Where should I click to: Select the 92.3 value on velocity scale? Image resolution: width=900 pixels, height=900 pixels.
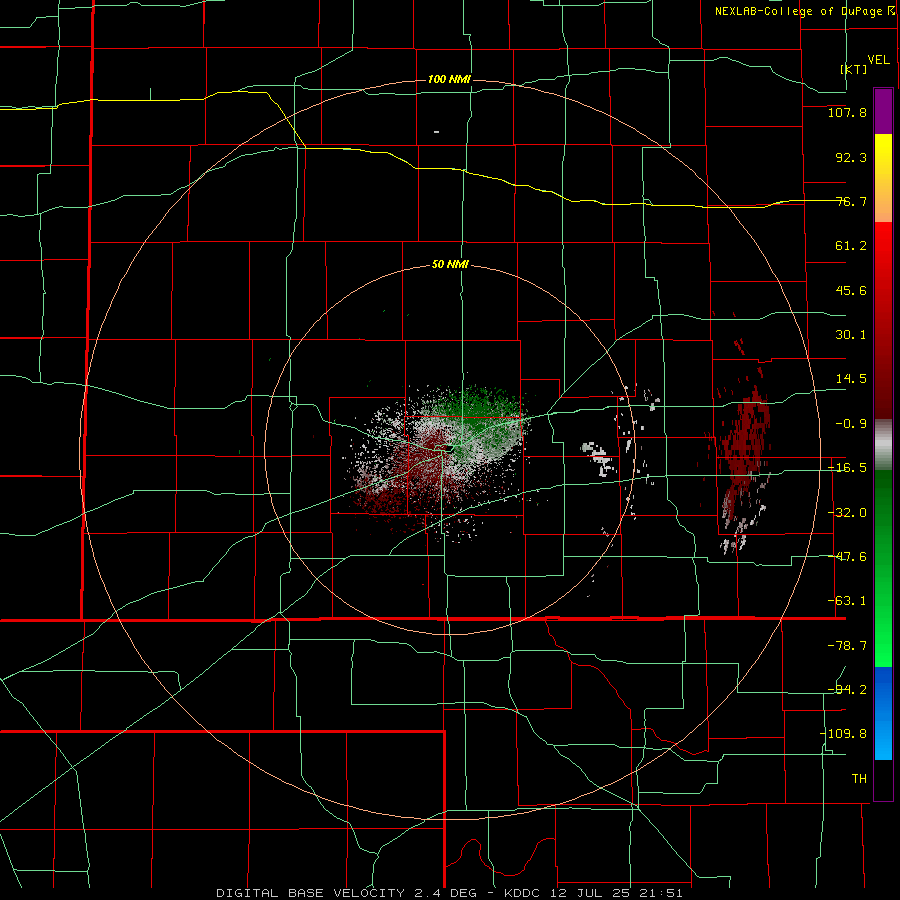click(851, 157)
